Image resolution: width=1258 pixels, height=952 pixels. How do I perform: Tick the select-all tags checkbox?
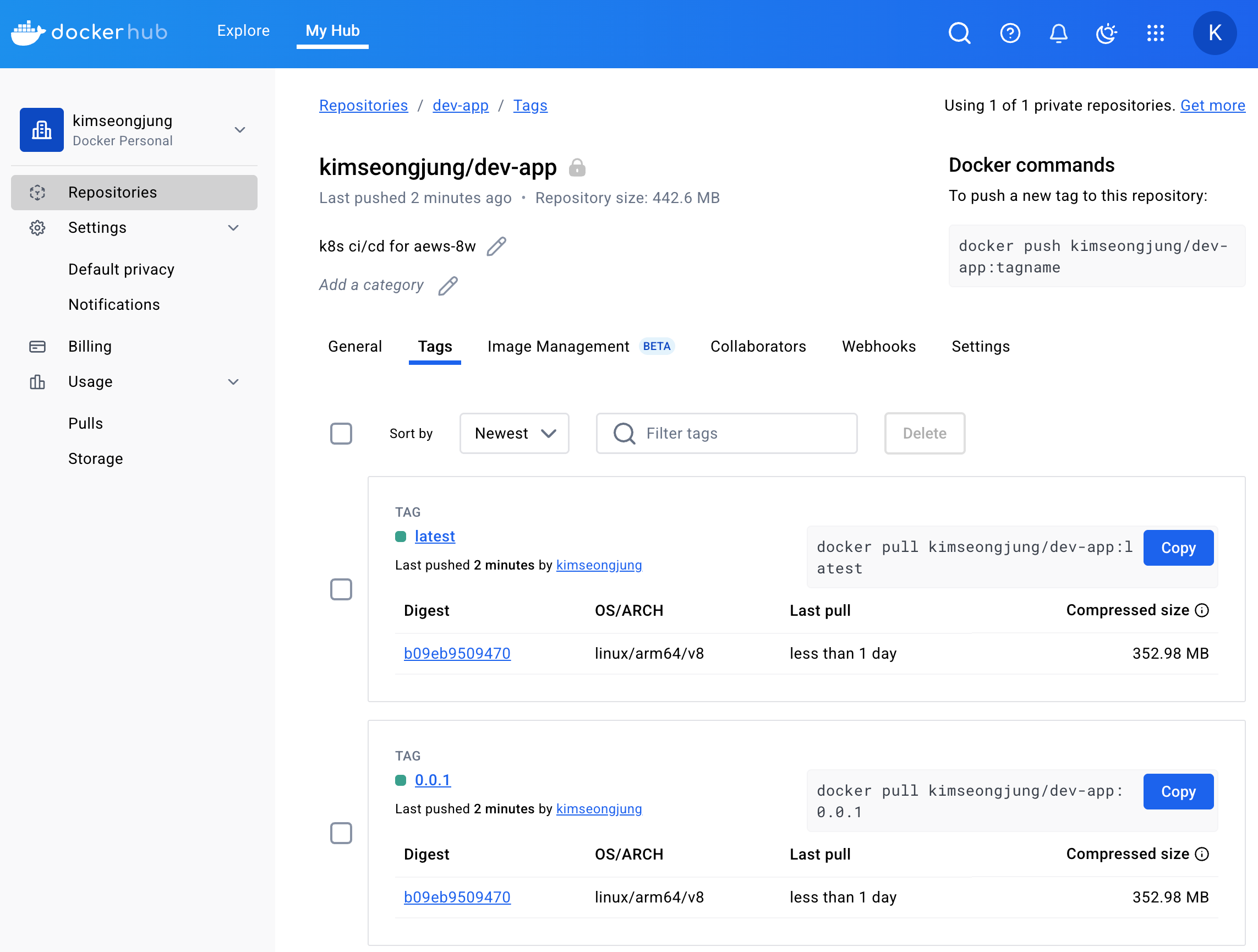(341, 433)
